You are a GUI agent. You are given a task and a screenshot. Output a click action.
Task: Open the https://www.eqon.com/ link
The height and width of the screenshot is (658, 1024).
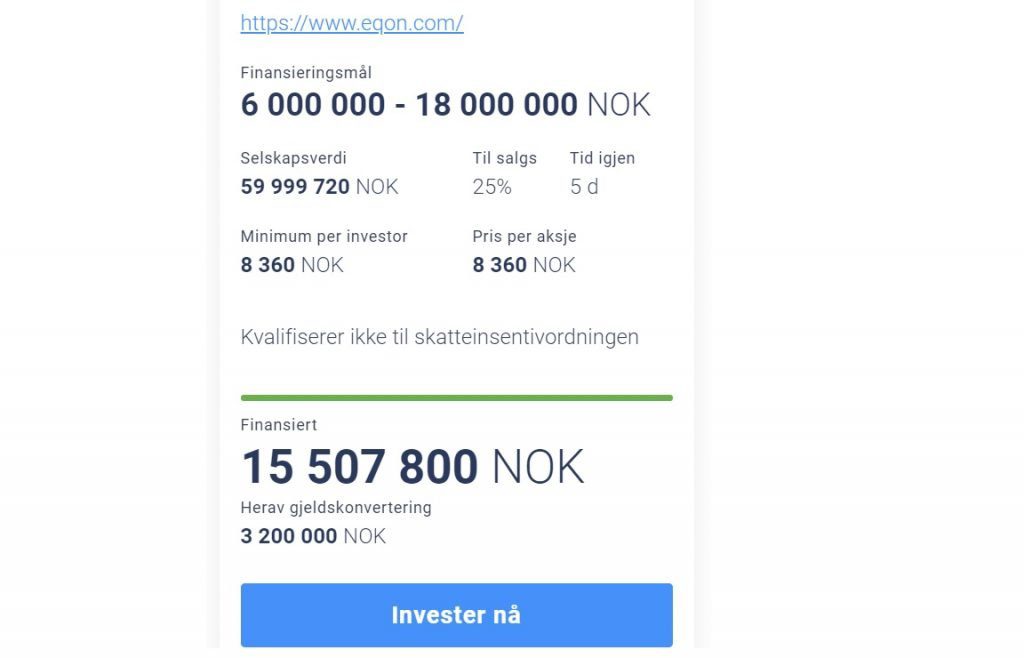pos(351,23)
